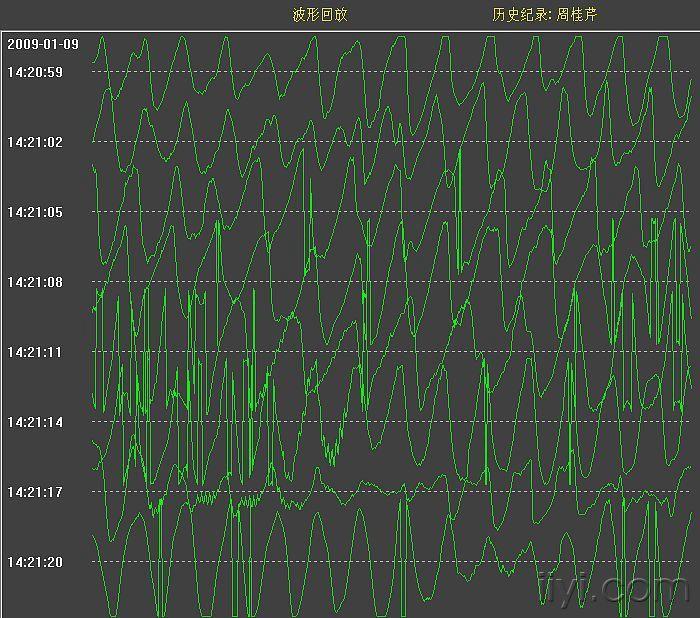The width and height of the screenshot is (700, 618).
Task: Select the 14:21:05 timestamp label
Action: 35,212
